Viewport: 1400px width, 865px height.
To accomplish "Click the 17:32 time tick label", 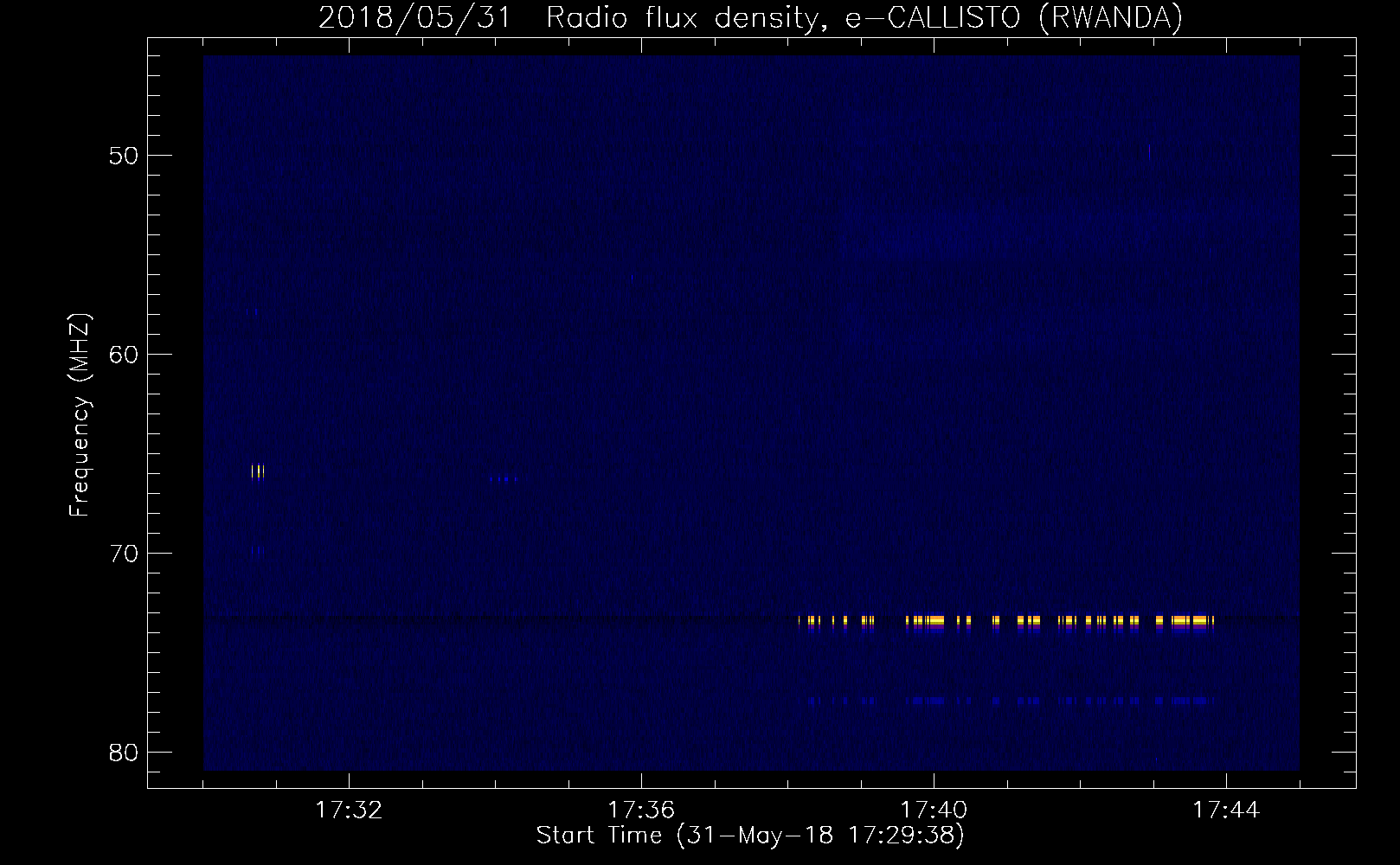I will click(x=350, y=811).
